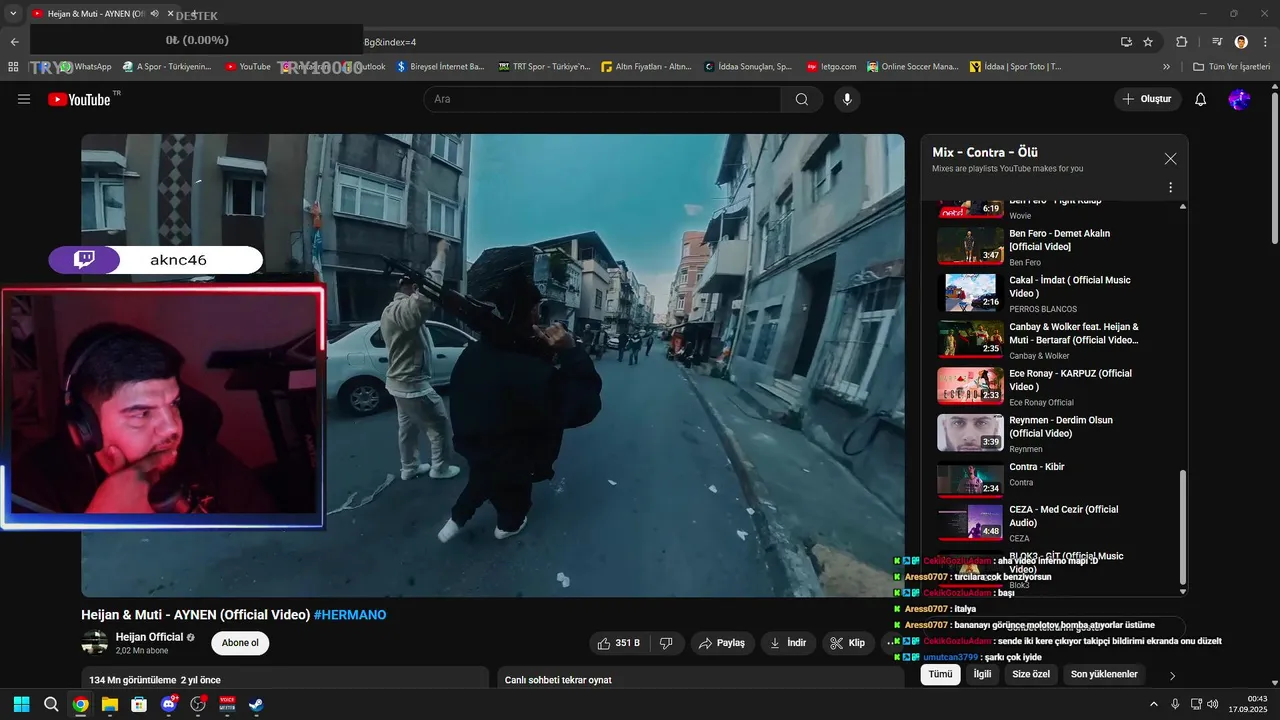The height and width of the screenshot is (720, 1280).
Task: Open the YouTube hamburger guide menu
Action: coord(24,99)
